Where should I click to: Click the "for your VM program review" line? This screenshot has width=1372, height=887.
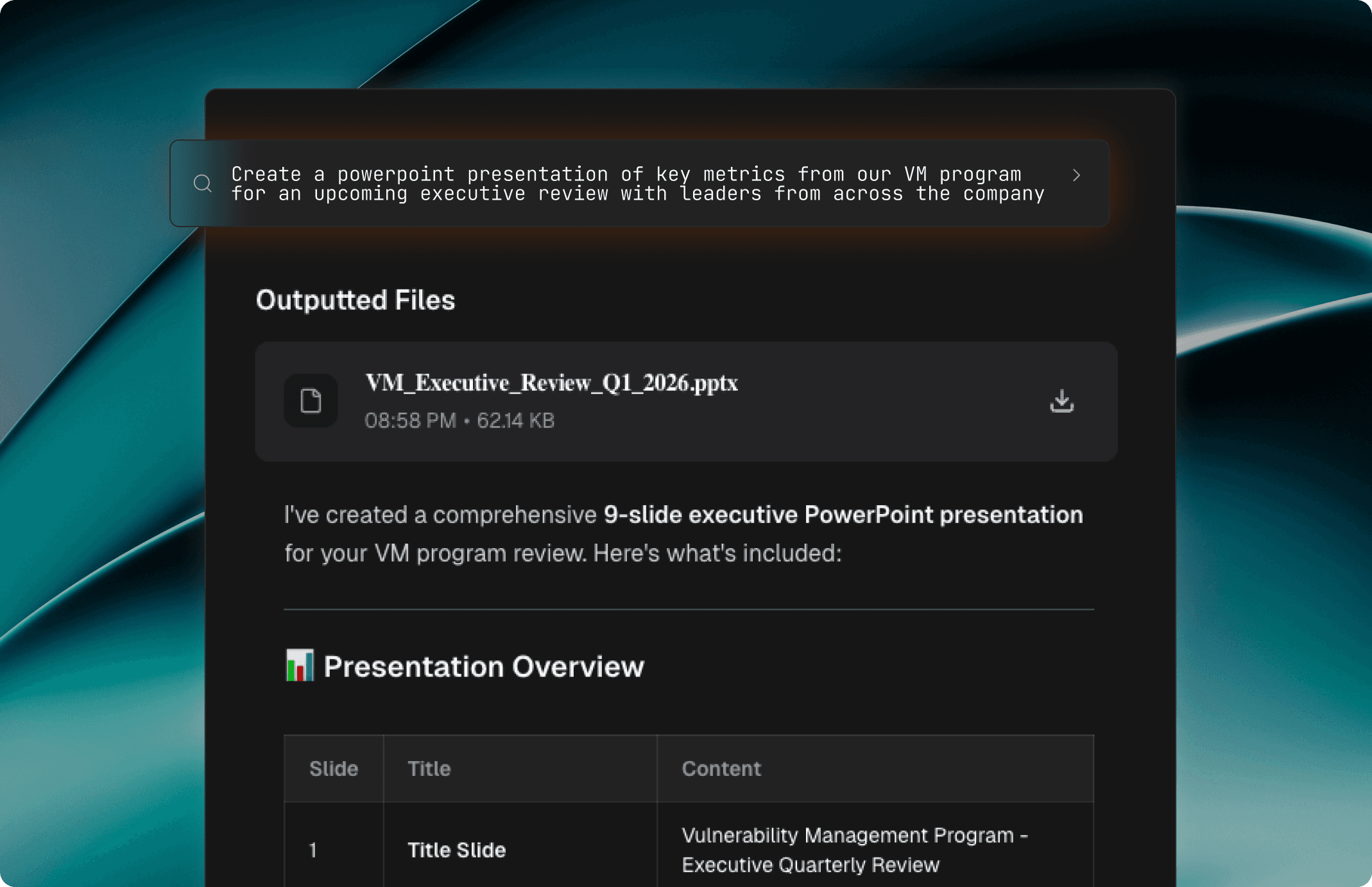click(562, 553)
